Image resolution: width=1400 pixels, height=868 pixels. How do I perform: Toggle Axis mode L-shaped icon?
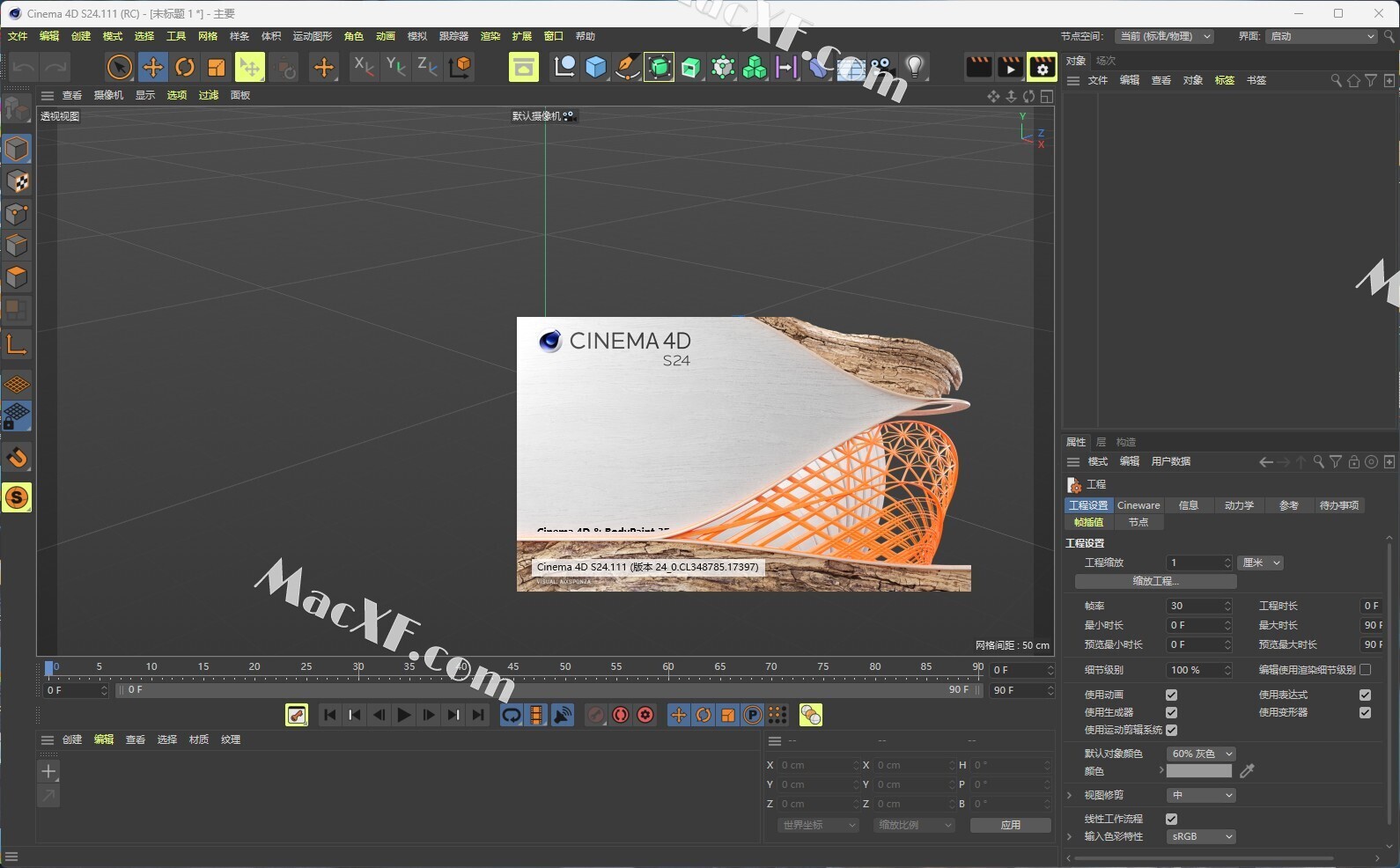pyautogui.click(x=17, y=344)
